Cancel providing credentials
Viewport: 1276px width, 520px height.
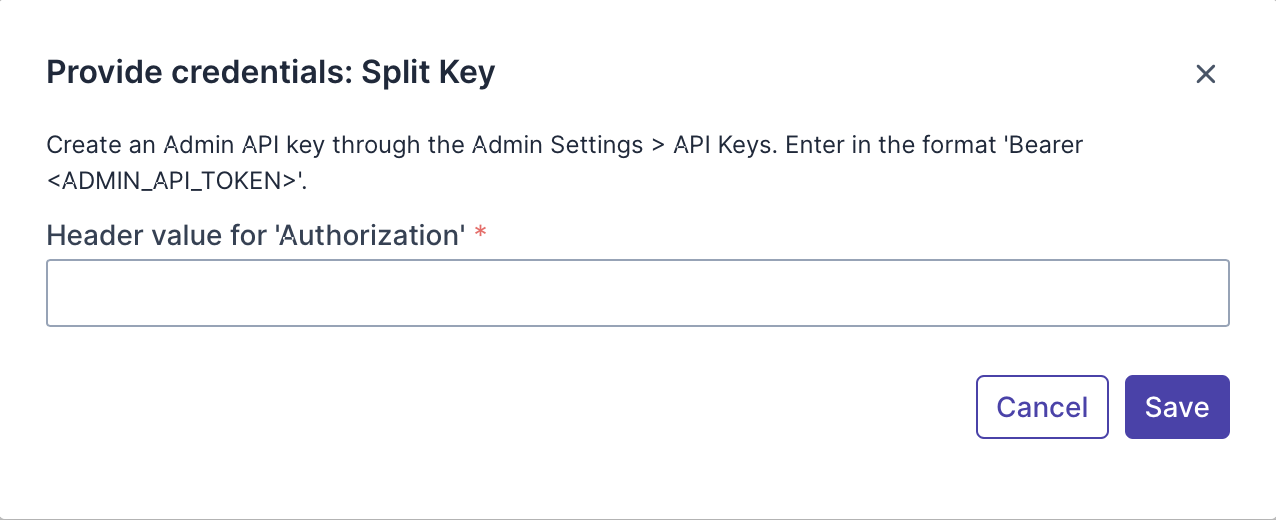pos(1042,407)
